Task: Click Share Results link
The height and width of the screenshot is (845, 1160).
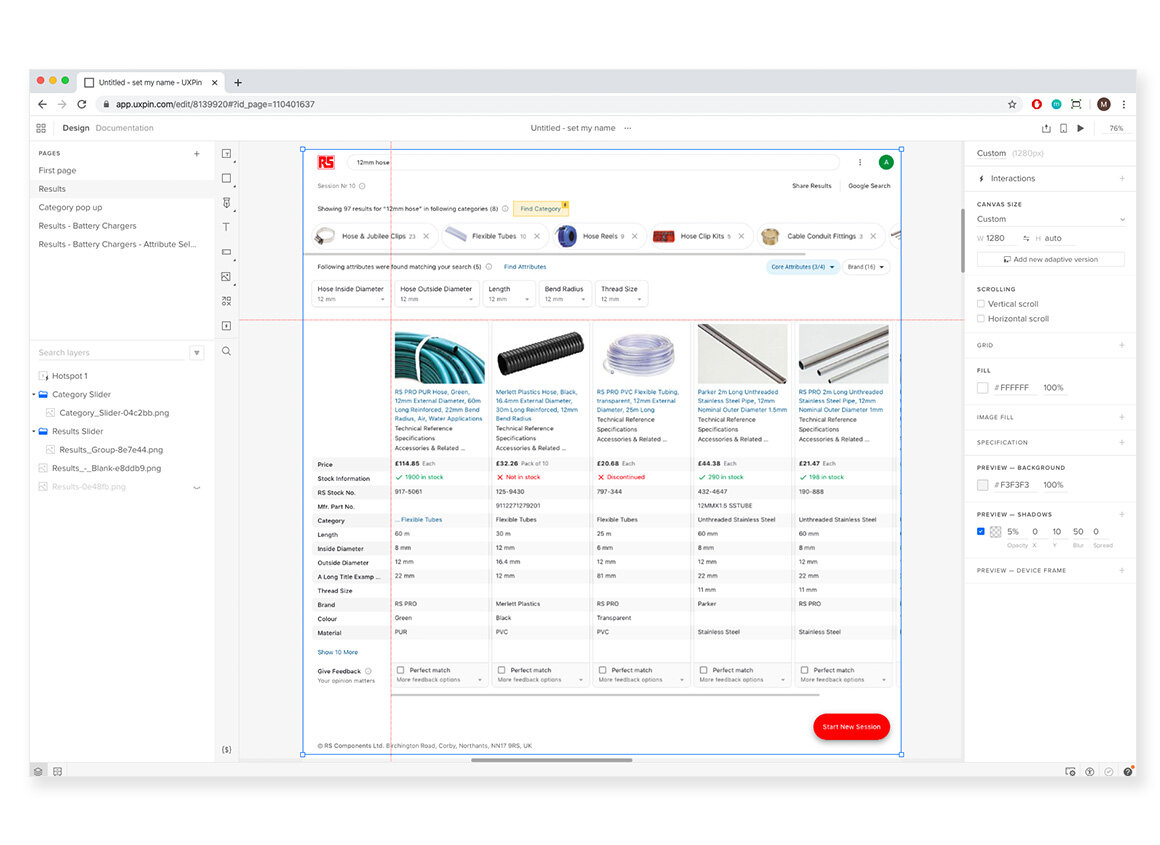Action: pyautogui.click(x=812, y=186)
